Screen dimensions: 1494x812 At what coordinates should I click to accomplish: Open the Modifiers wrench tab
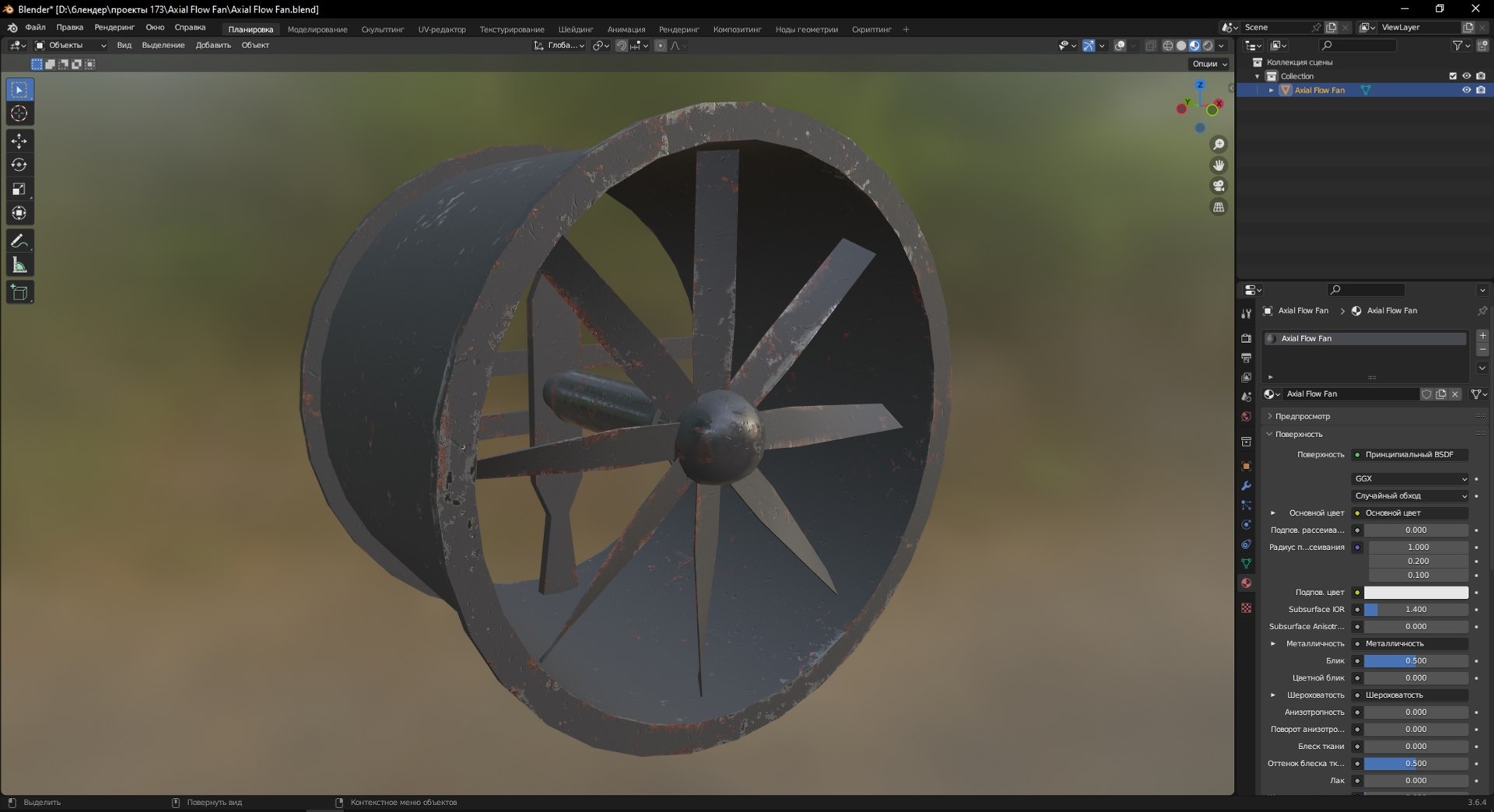coord(1246,485)
